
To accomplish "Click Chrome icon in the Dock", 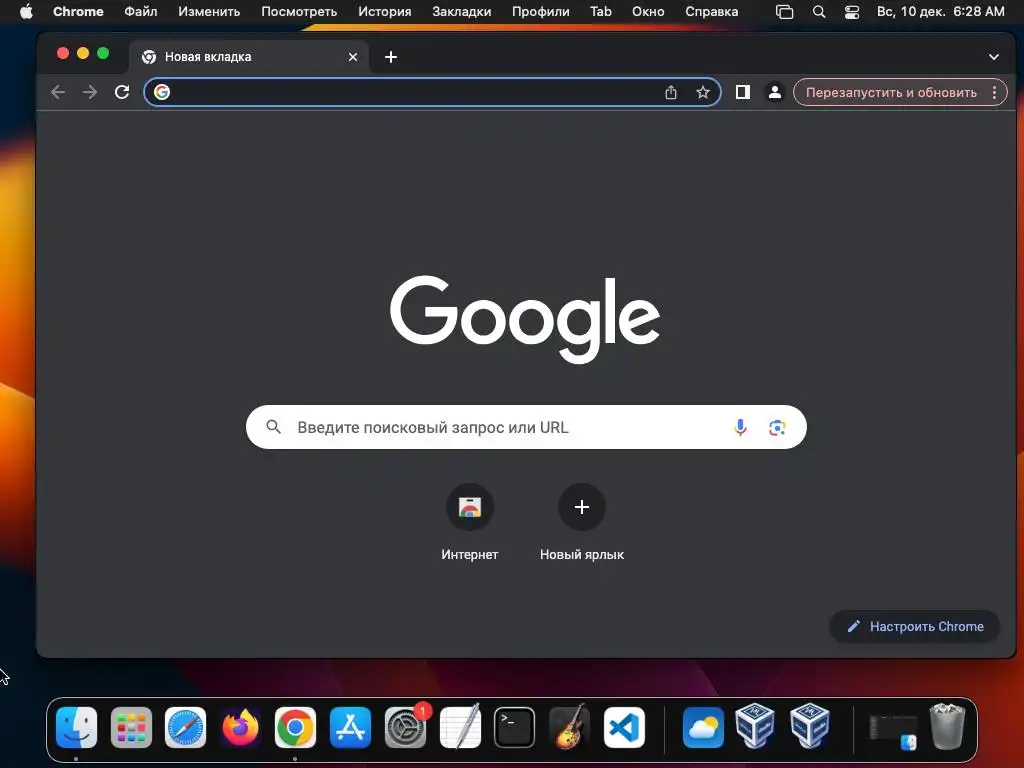I will tap(295, 727).
